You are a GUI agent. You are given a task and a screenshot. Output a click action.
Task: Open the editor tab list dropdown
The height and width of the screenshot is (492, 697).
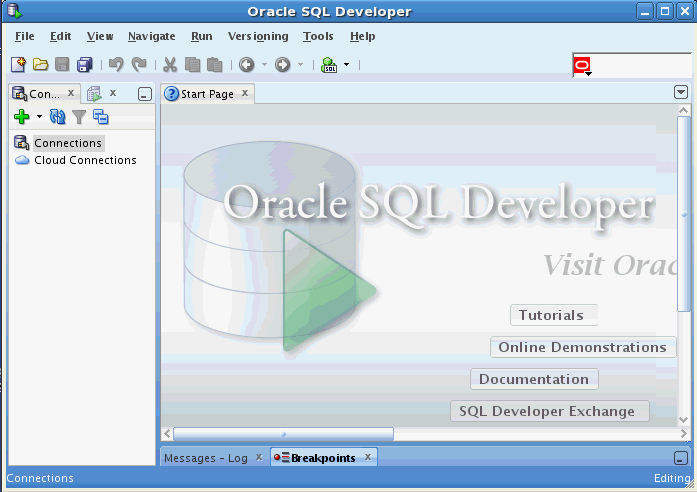681,92
